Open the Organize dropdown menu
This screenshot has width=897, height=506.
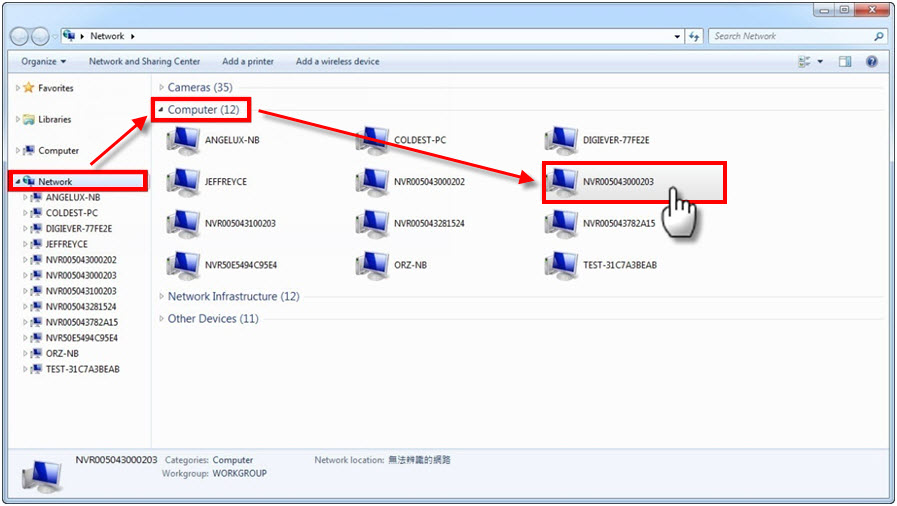tap(43, 62)
